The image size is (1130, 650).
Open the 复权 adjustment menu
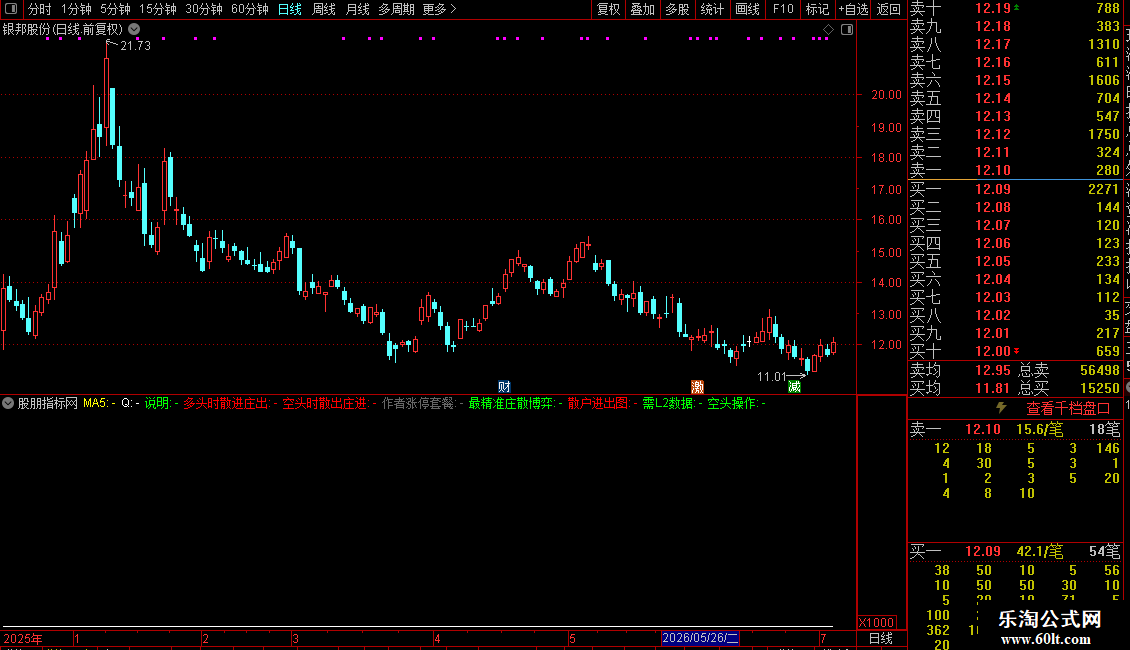coord(608,9)
